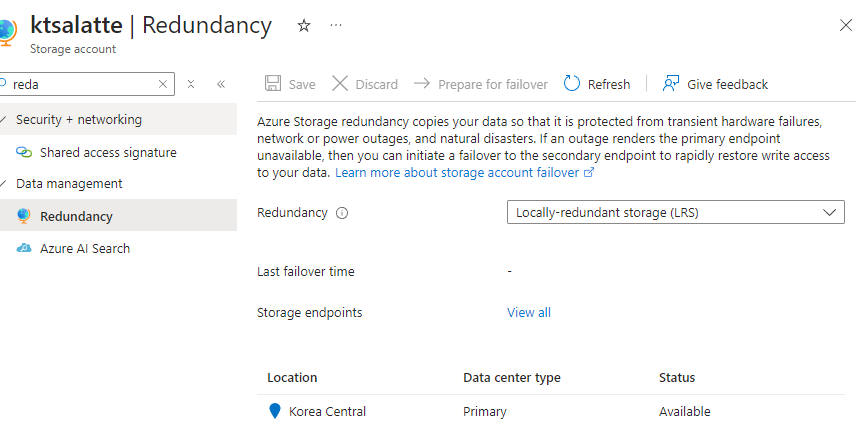Image resolution: width=856 pixels, height=423 pixels.
Task: Click the Korea Central location cell
Action: pyautogui.click(x=328, y=412)
